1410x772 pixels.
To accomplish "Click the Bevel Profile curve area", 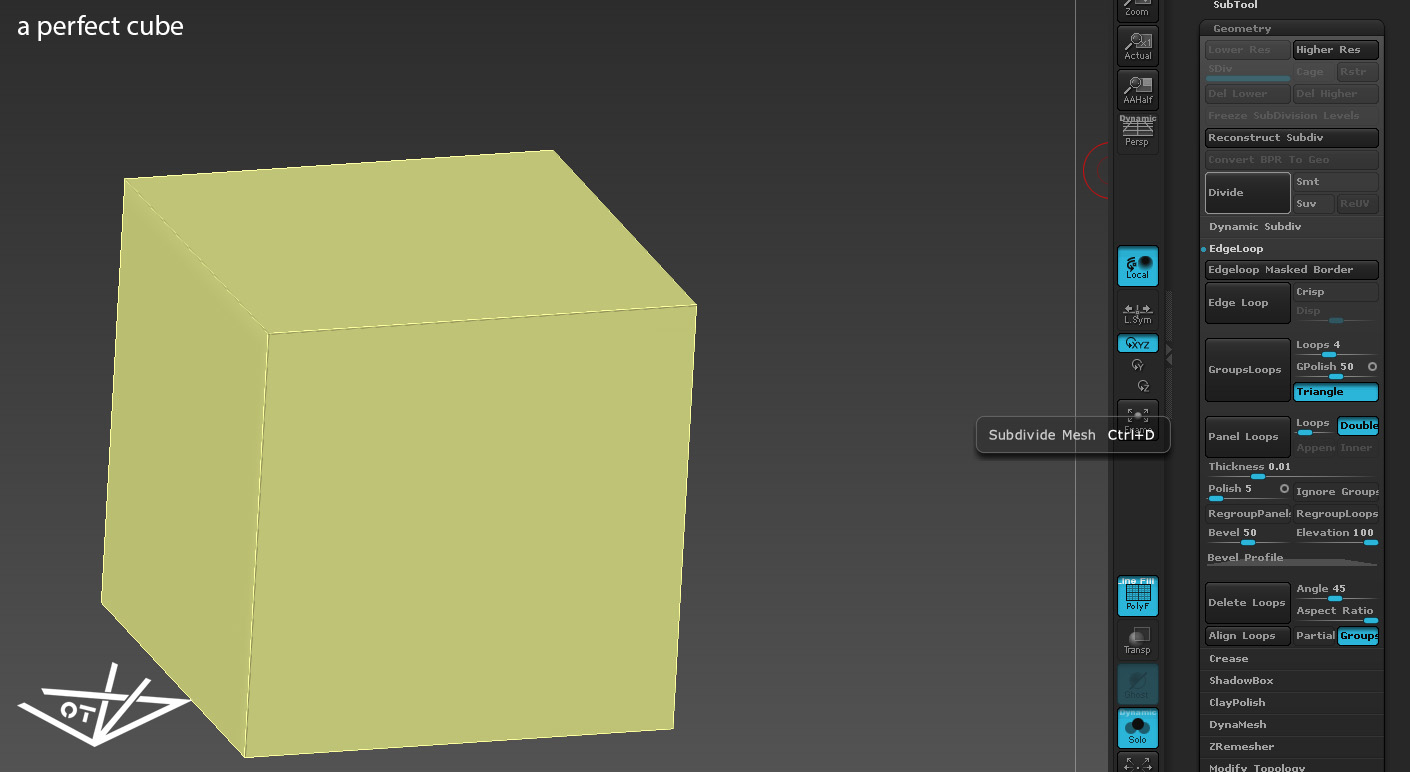I will 1292,559.
